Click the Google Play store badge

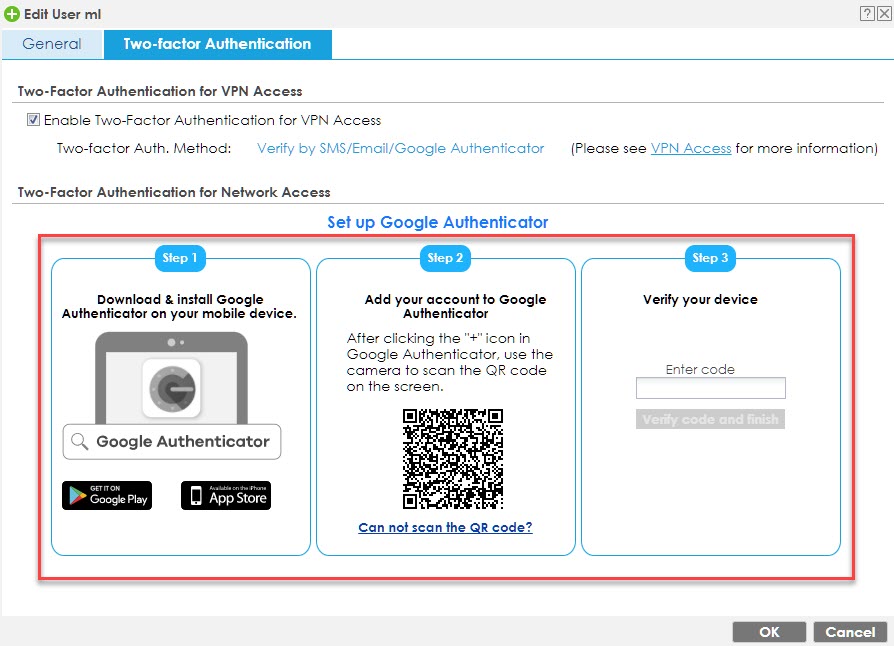point(107,495)
